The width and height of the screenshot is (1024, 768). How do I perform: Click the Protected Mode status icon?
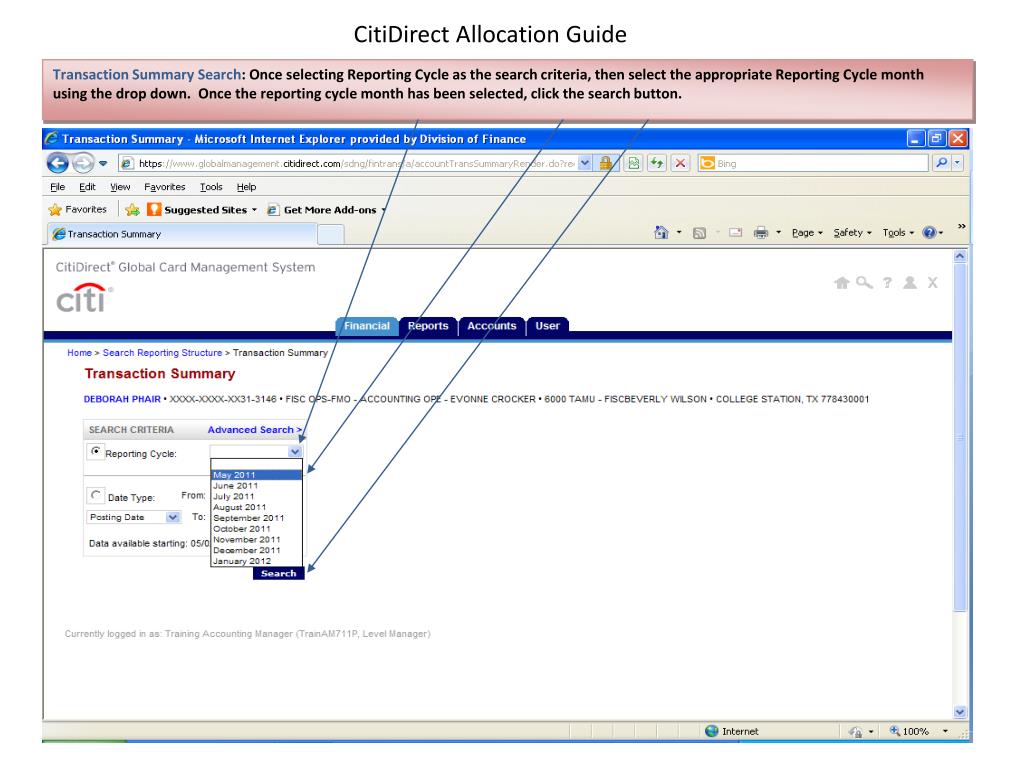(x=856, y=731)
